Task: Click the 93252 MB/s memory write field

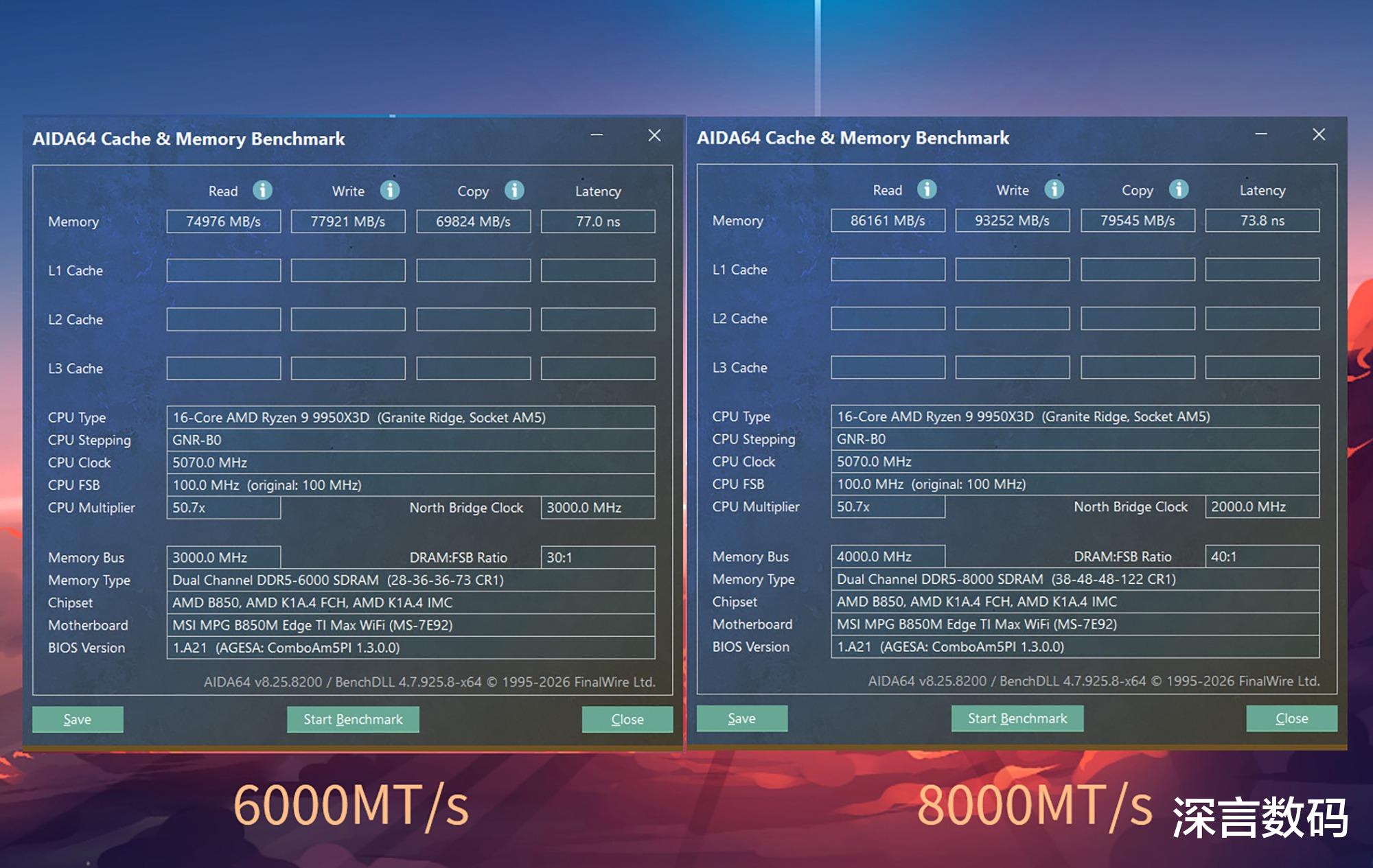Action: 1012,221
